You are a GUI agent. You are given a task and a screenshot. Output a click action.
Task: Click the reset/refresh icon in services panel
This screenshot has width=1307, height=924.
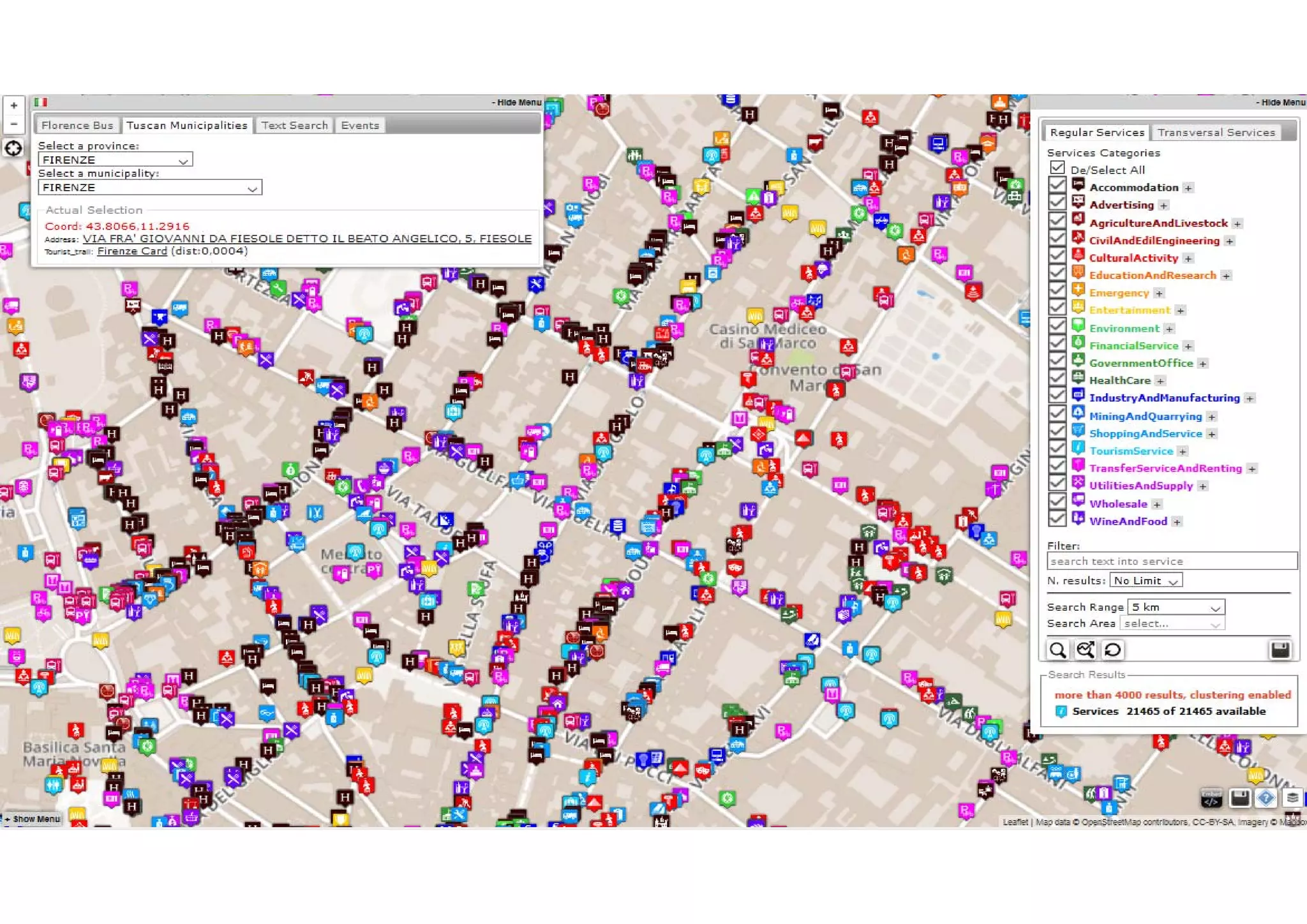click(x=1112, y=650)
